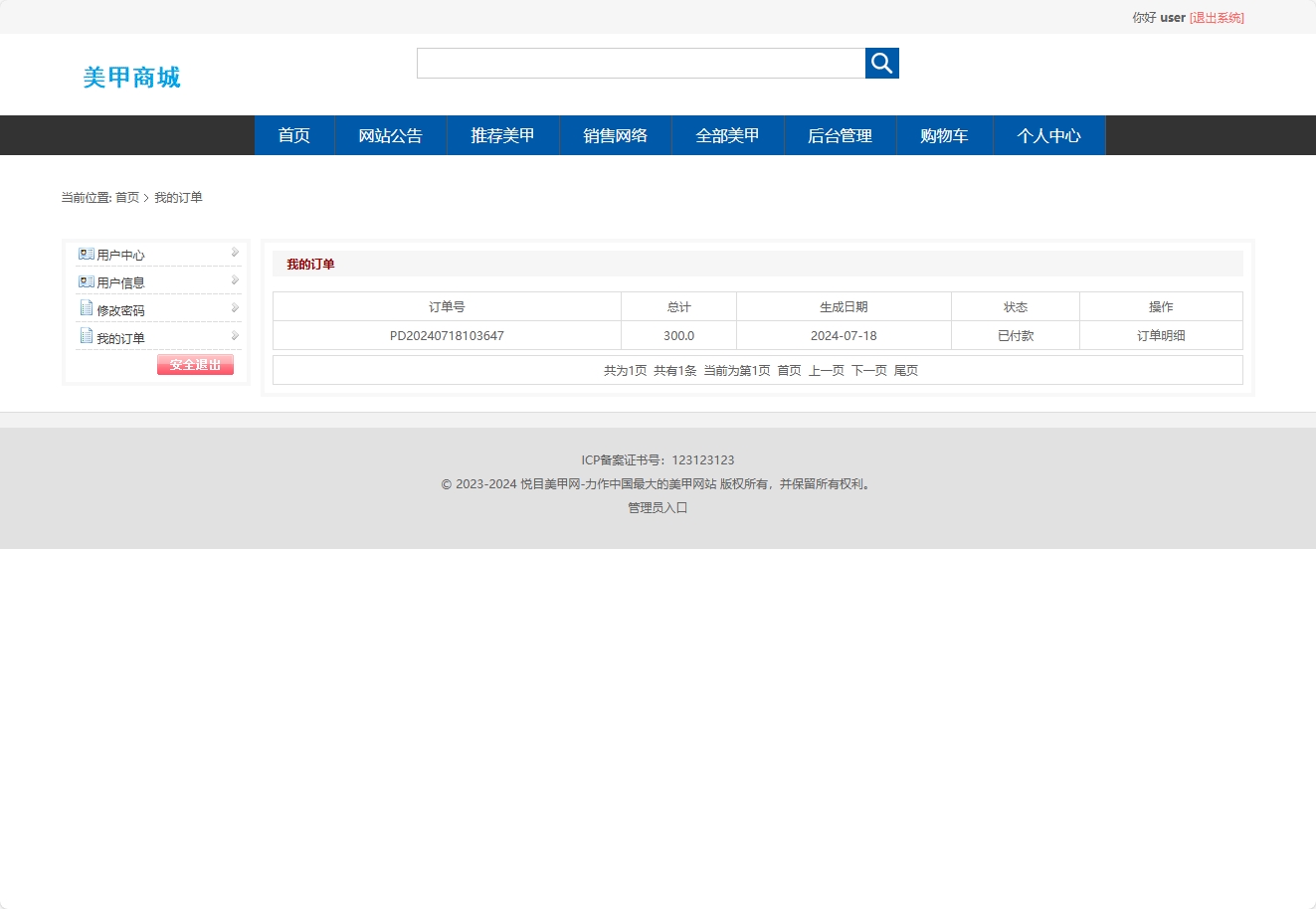Click the blue search magnifier icon

pos(881,63)
